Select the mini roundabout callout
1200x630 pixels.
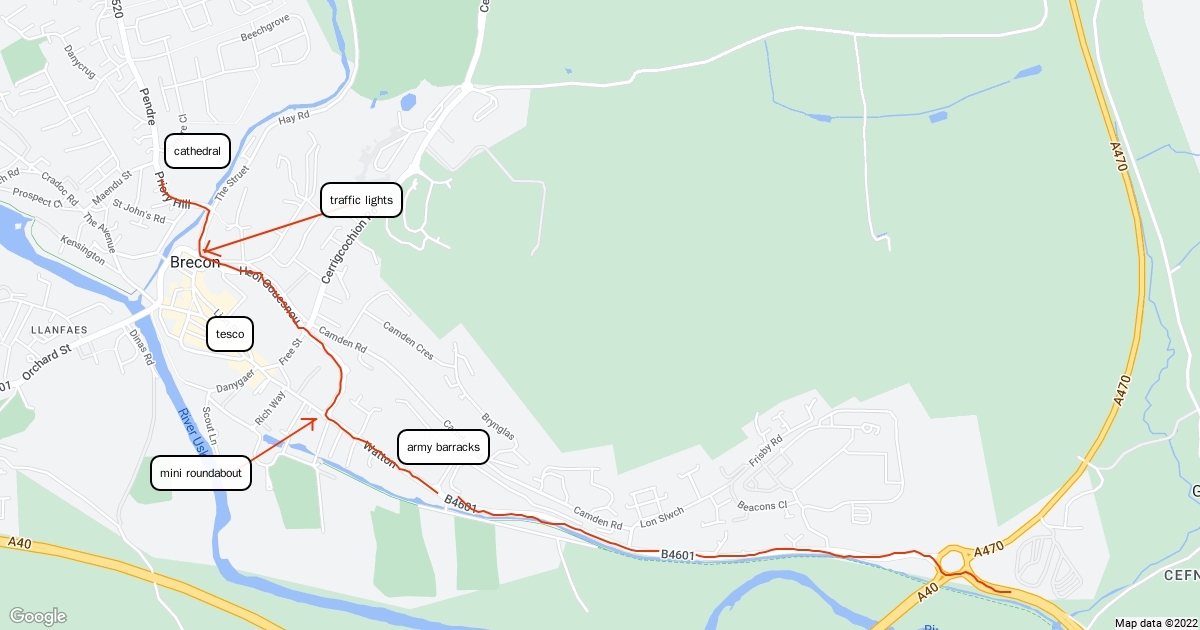pyautogui.click(x=201, y=473)
